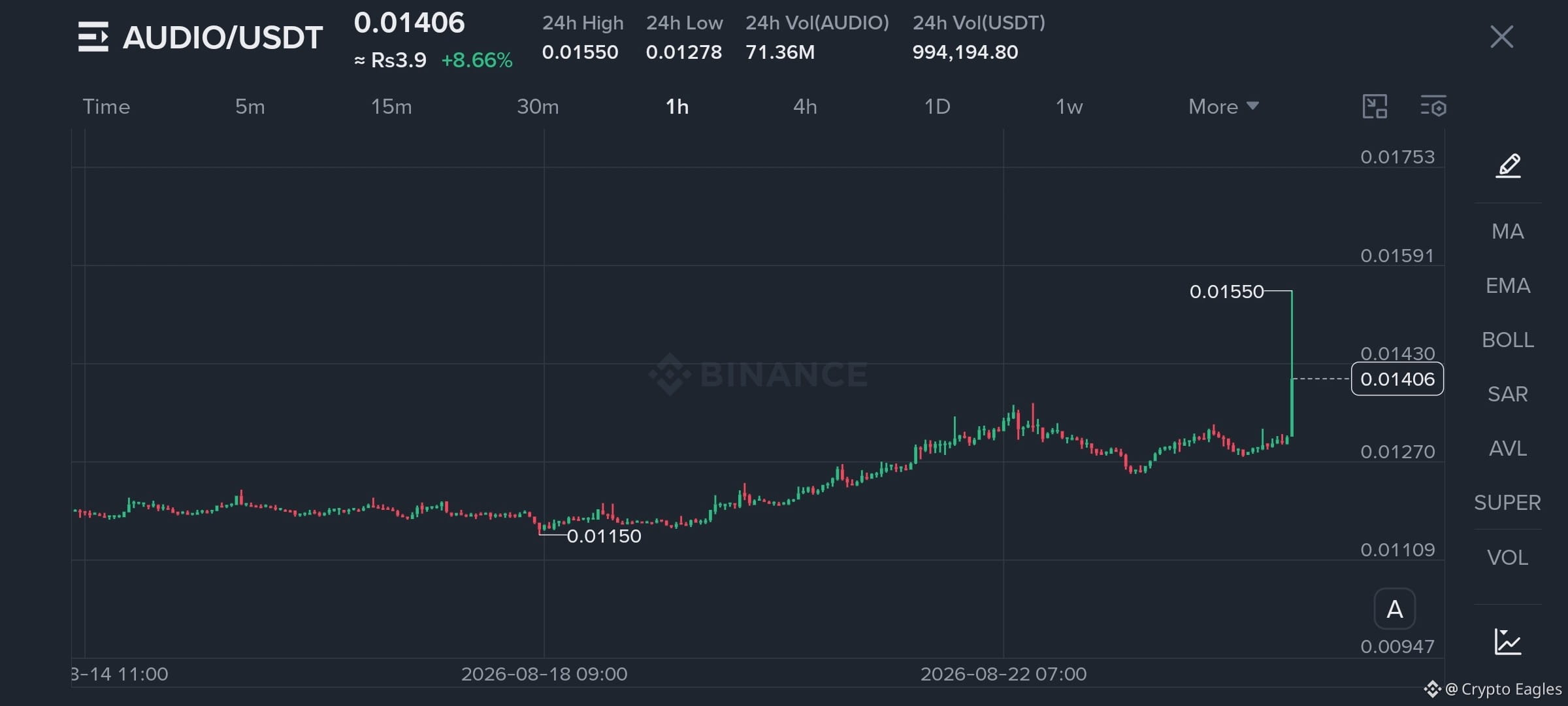The height and width of the screenshot is (706, 1568).
Task: Toggle the VOL indicator
Action: click(1508, 558)
